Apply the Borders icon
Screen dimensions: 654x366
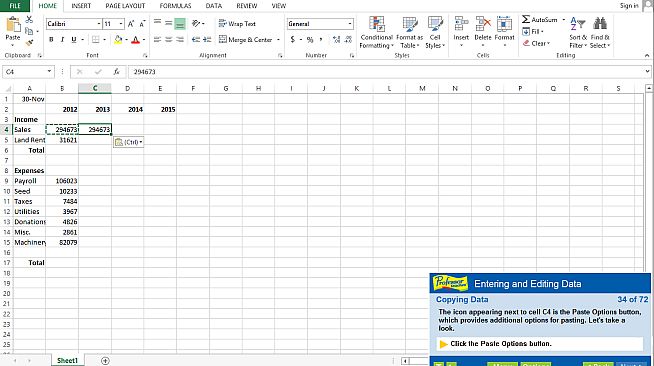click(96, 40)
